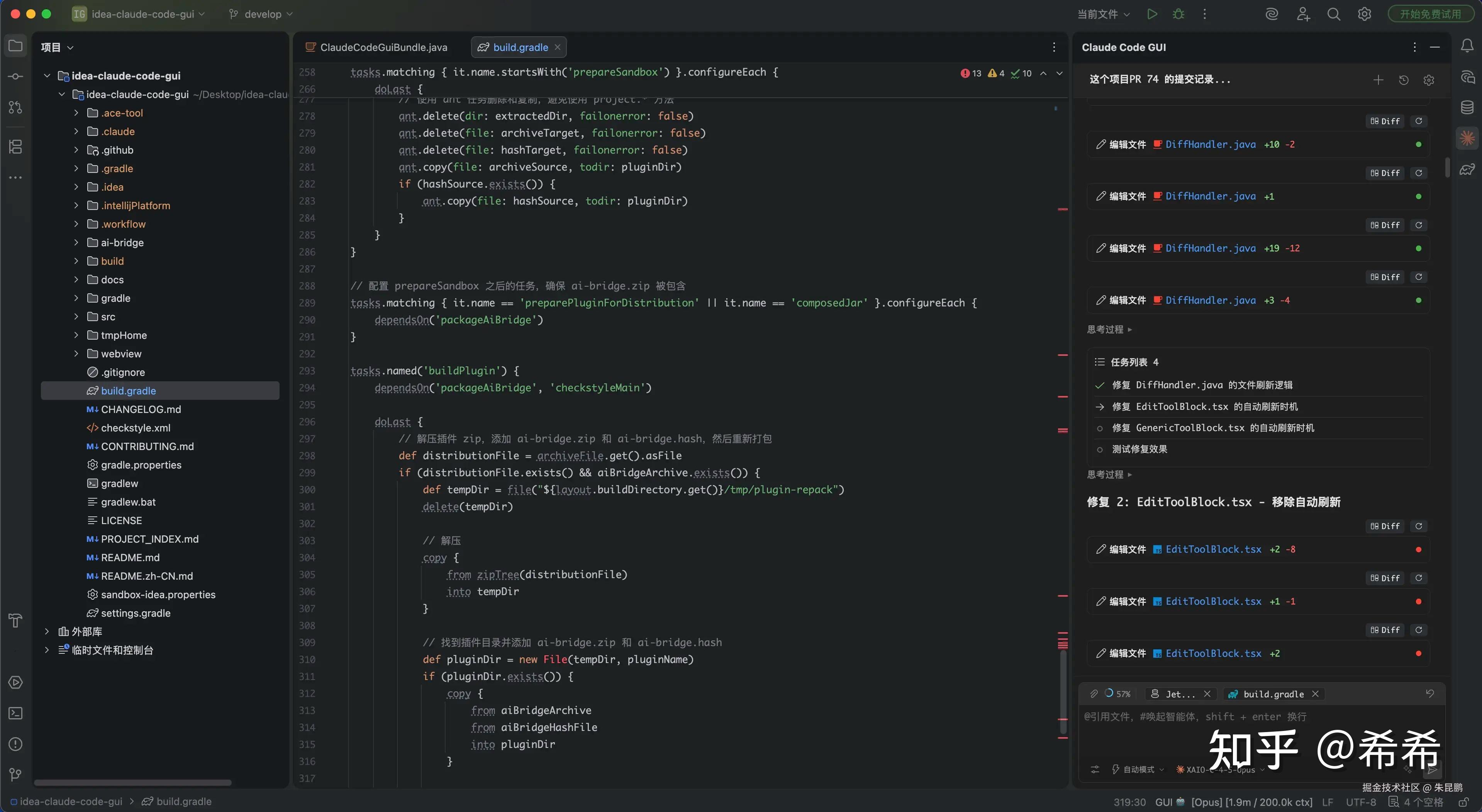Open the Pull Requests sidebar icon
The image size is (1482, 812).
coord(15,108)
